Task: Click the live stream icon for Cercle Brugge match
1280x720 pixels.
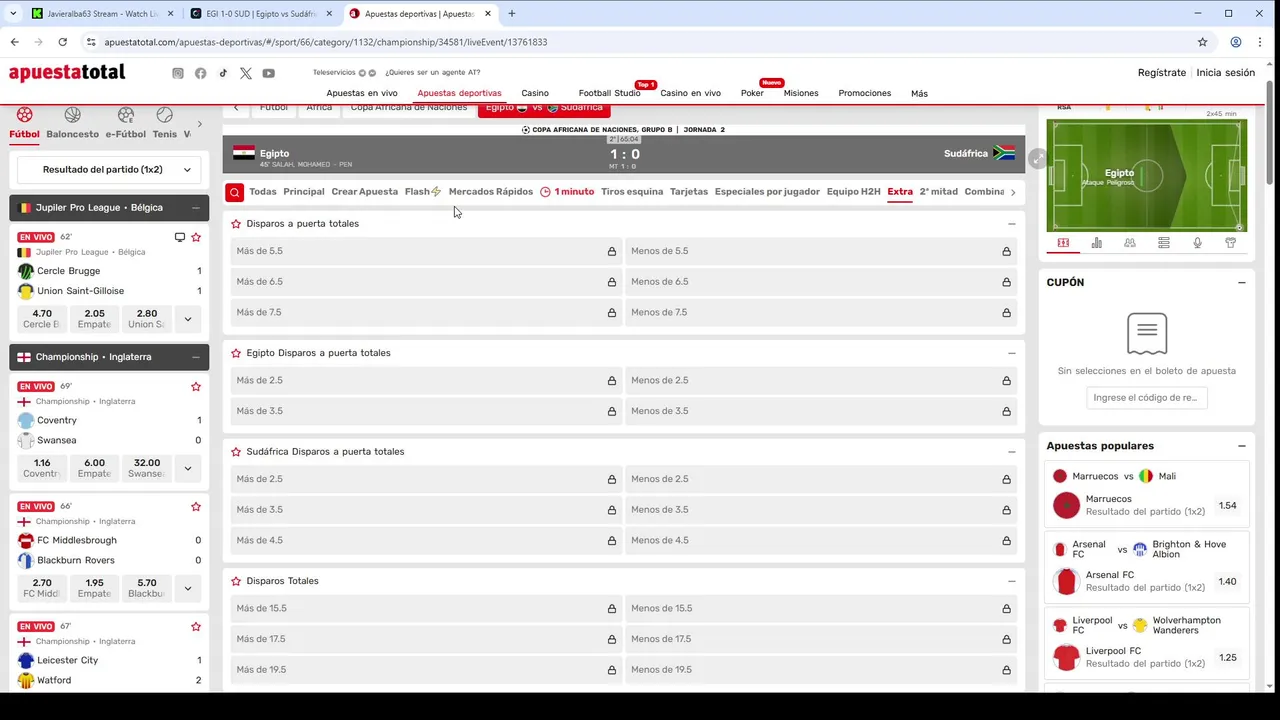Action: tap(180, 237)
